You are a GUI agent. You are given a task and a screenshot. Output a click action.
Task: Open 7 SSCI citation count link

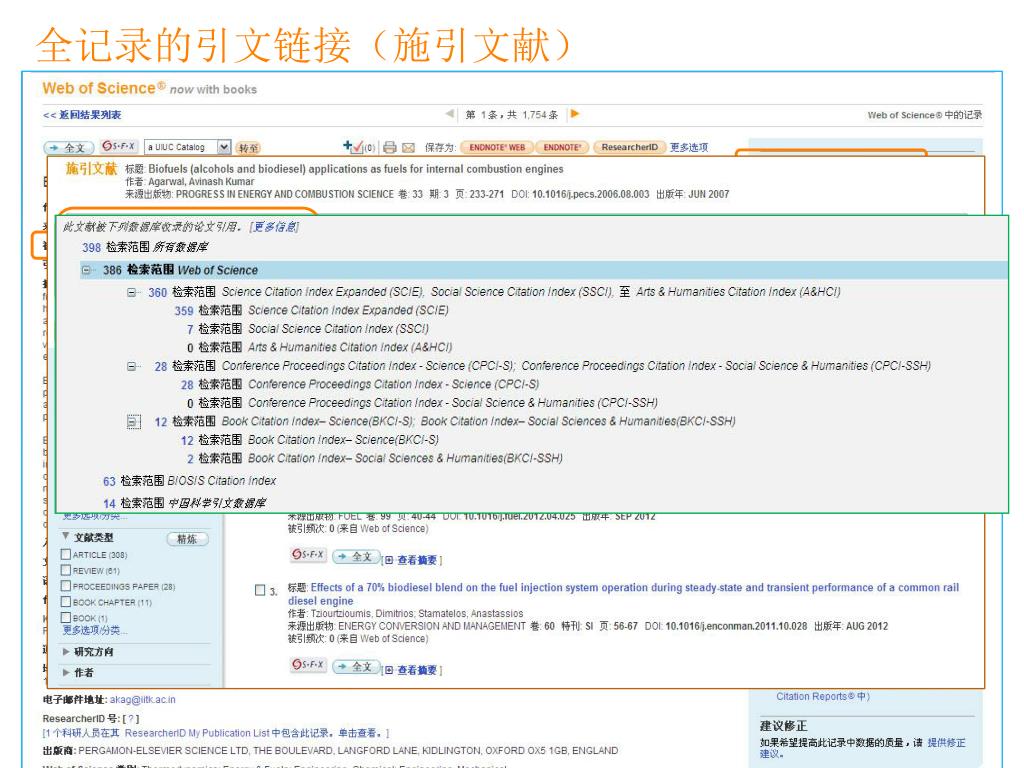point(189,329)
